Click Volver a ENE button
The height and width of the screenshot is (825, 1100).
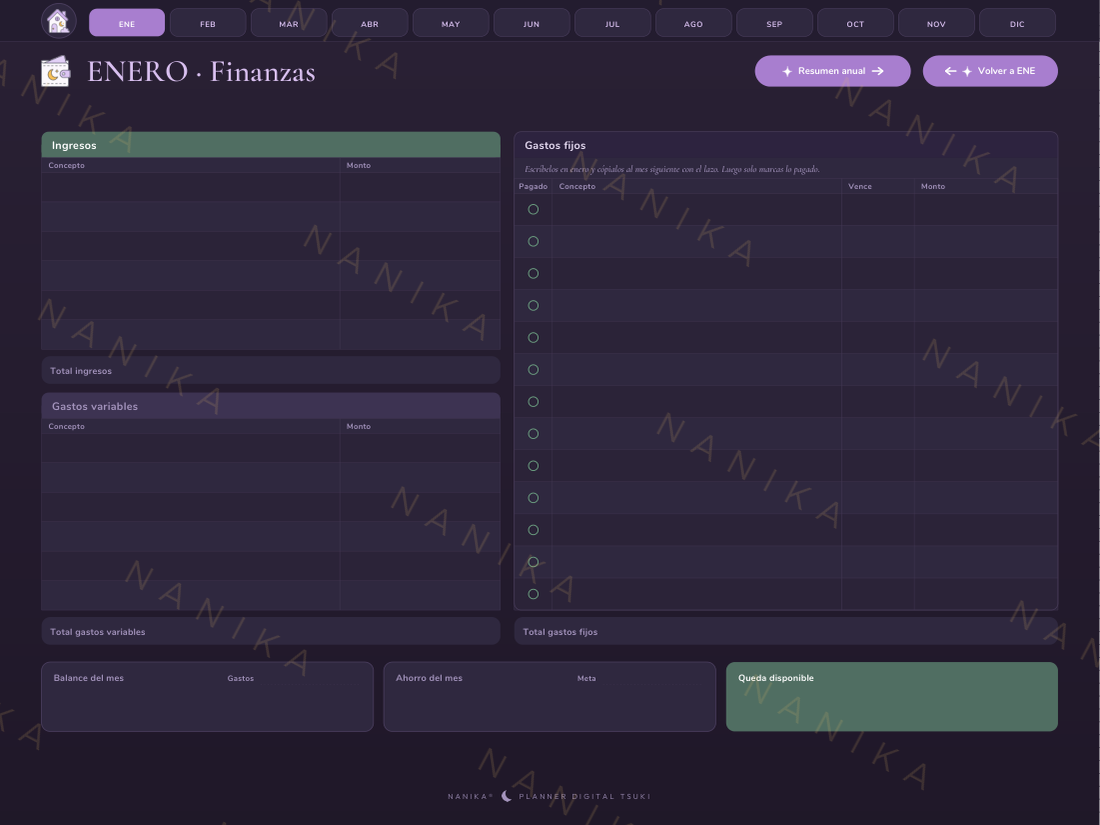(x=990, y=71)
